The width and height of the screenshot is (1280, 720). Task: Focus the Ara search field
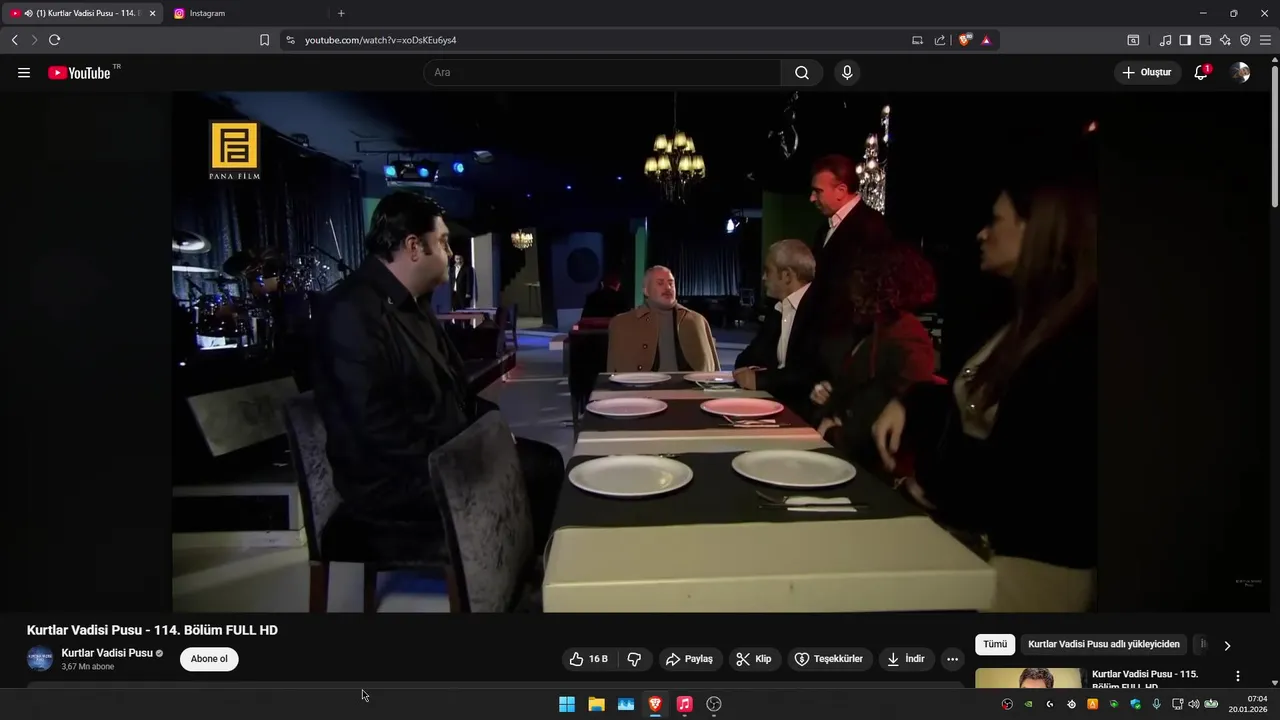tap(602, 73)
